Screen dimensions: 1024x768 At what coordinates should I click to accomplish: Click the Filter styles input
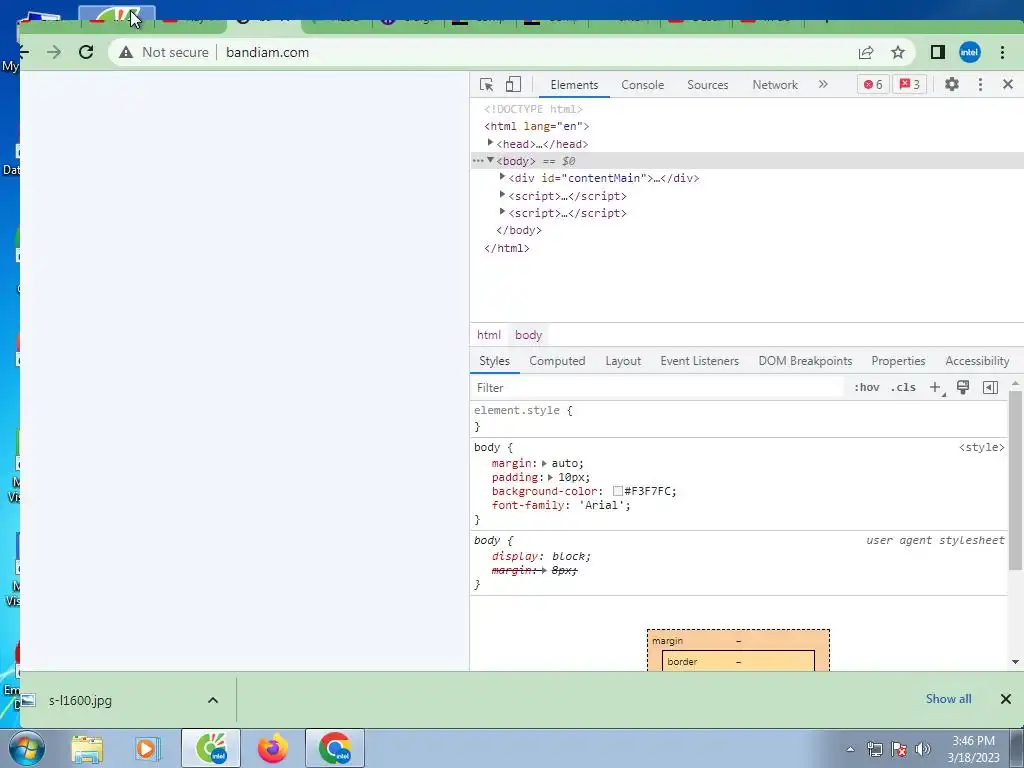pos(658,388)
